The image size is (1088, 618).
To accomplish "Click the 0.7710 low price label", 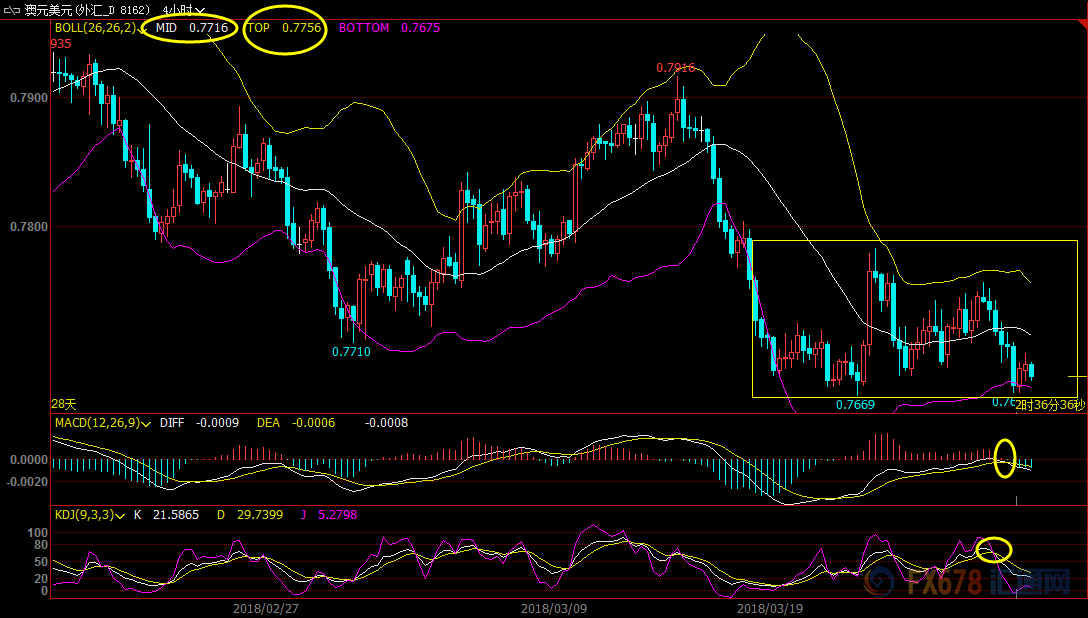I will coord(351,352).
